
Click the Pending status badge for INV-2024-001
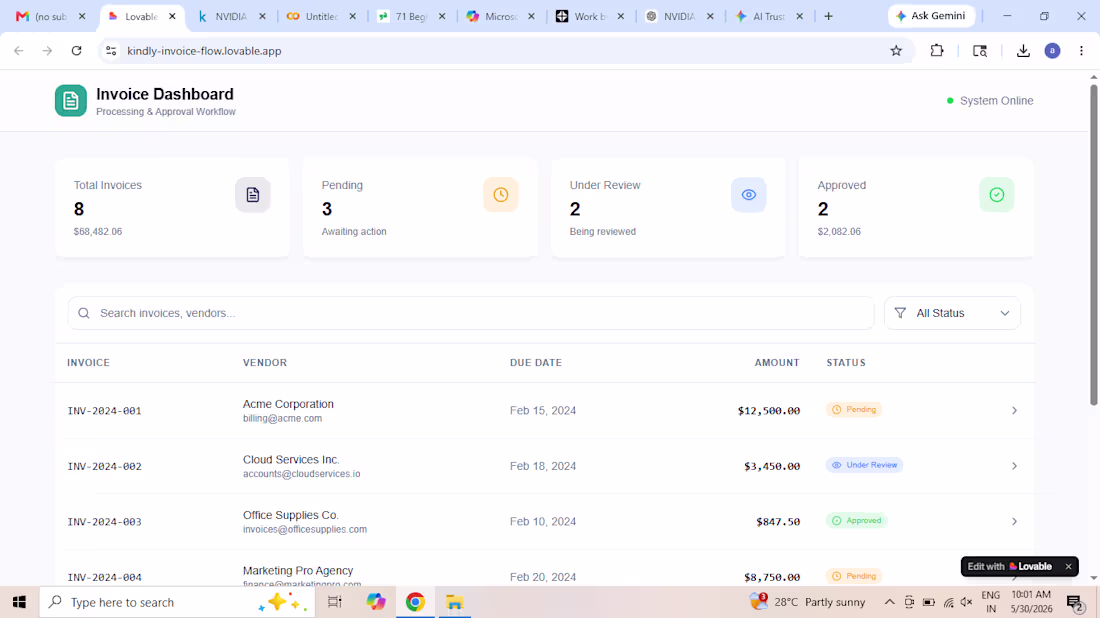tap(854, 410)
